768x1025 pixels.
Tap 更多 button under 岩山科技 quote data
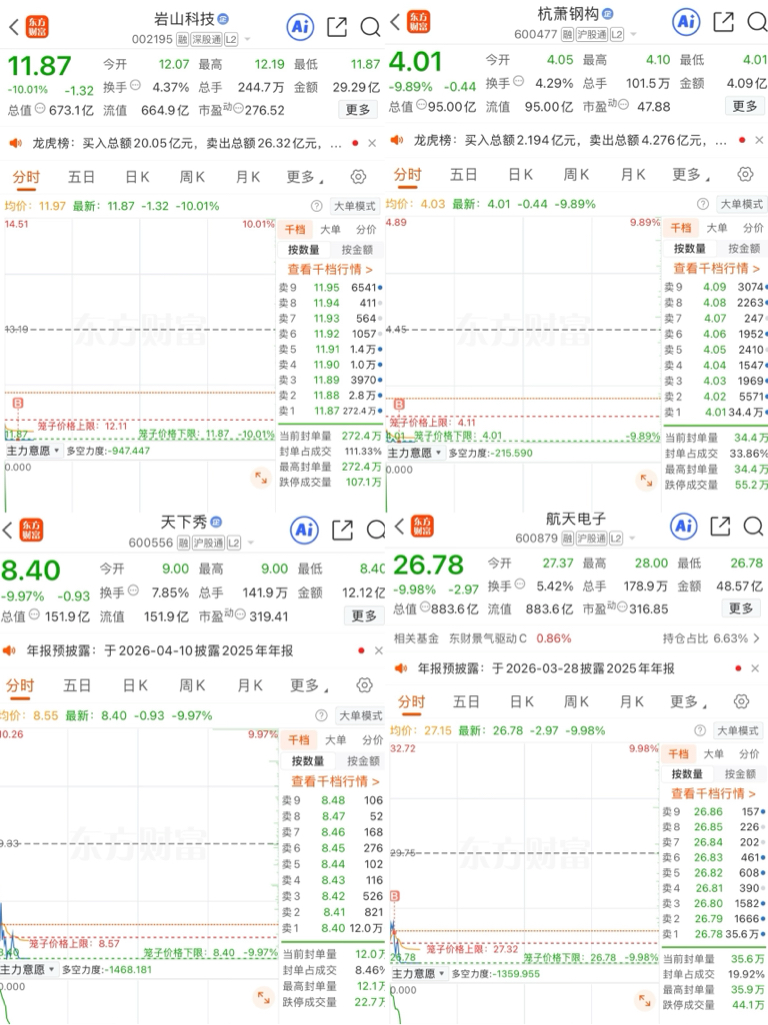358,109
